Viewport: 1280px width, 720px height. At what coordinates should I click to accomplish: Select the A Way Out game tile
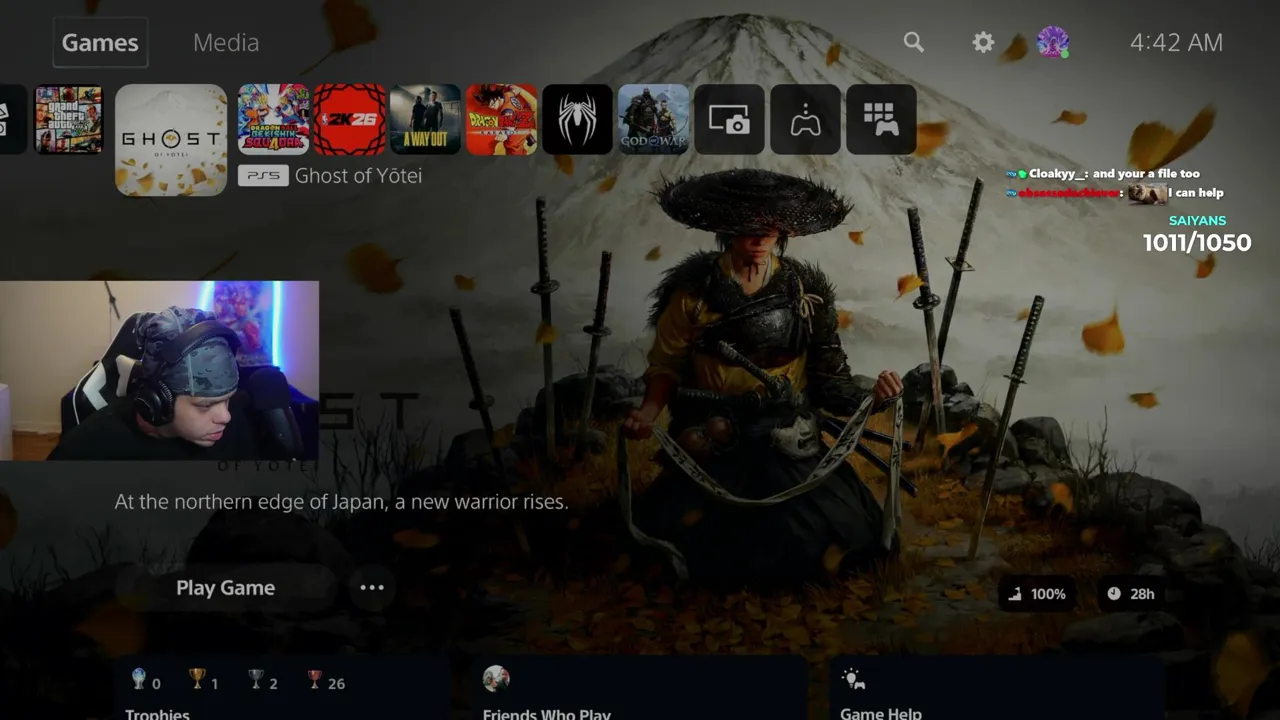(x=425, y=119)
